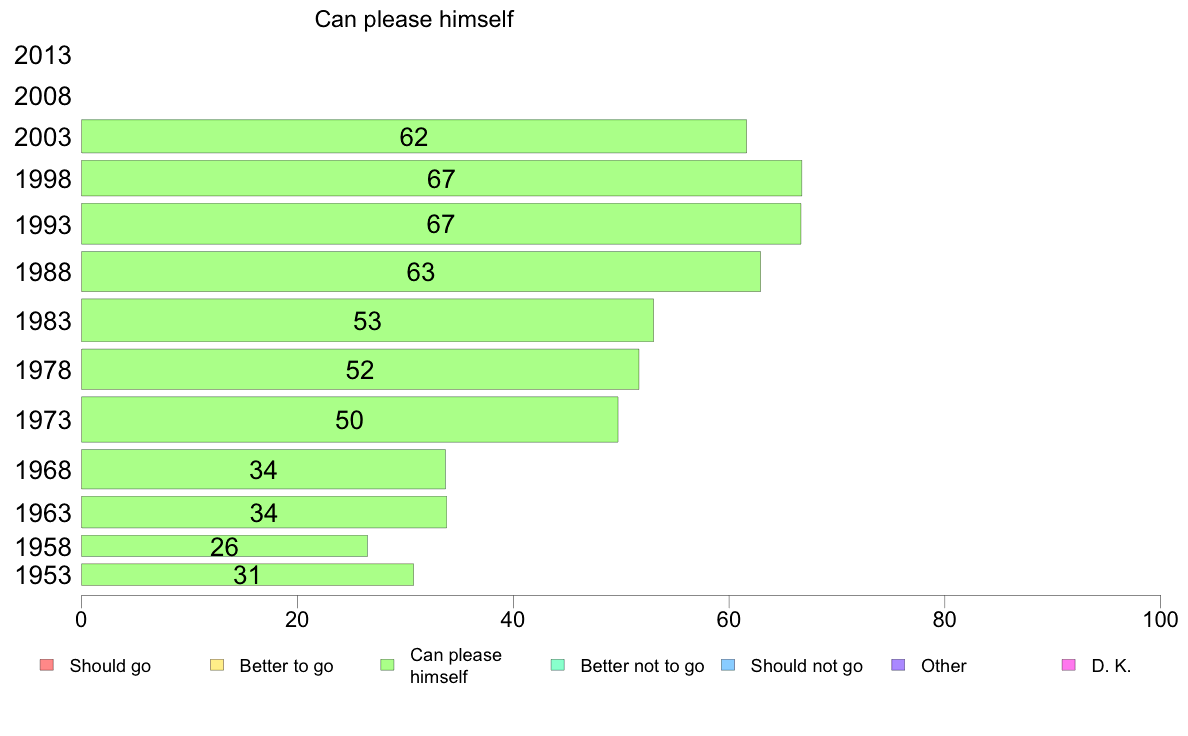Click the 1958 bar with value 26

(x=224, y=546)
